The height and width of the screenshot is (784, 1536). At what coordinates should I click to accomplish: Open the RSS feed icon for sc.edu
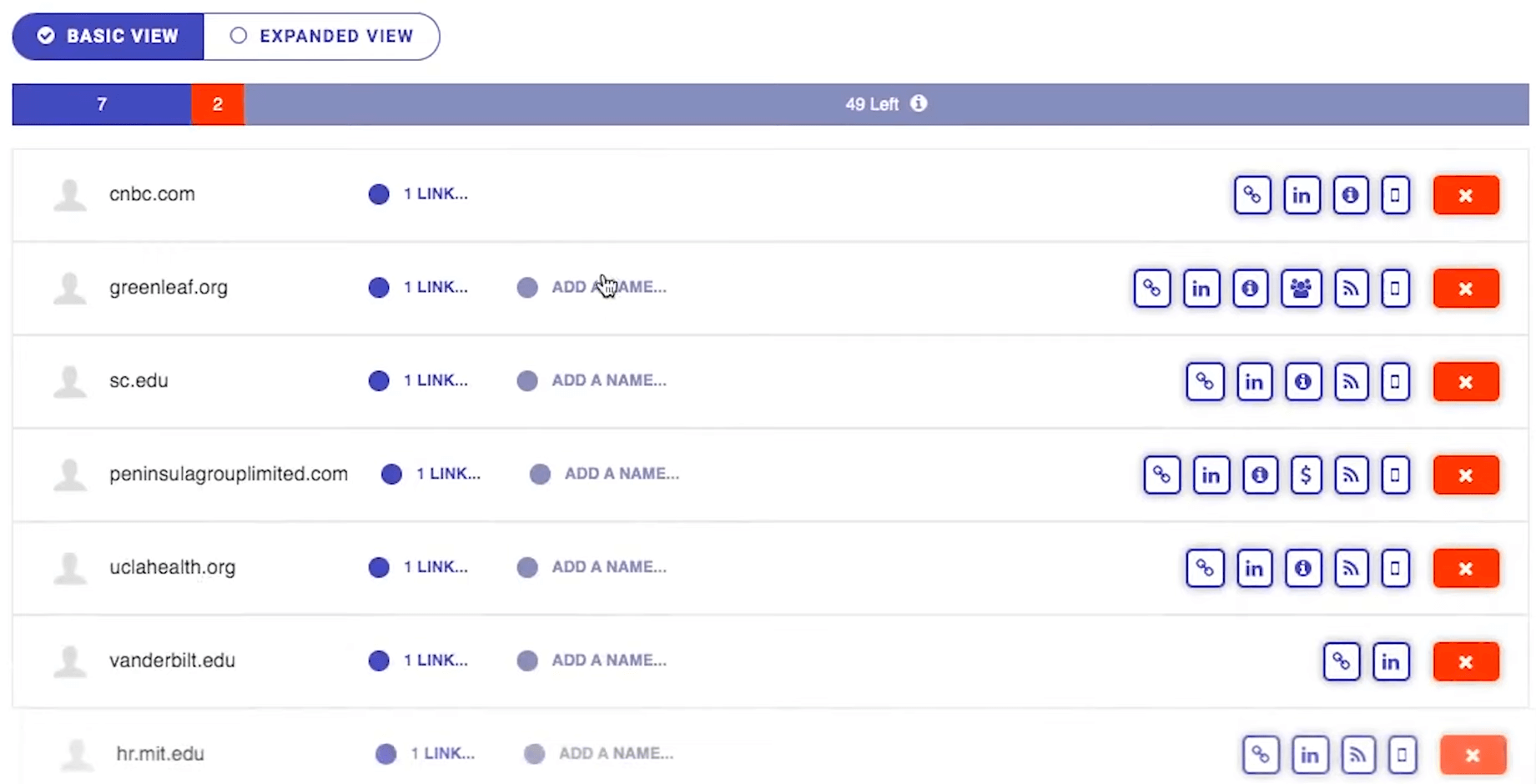[x=1351, y=382]
